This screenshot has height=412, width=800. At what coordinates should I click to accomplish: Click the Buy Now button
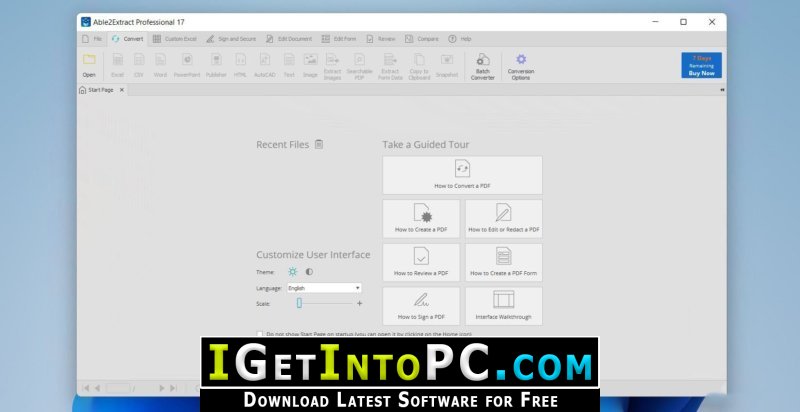click(x=702, y=65)
